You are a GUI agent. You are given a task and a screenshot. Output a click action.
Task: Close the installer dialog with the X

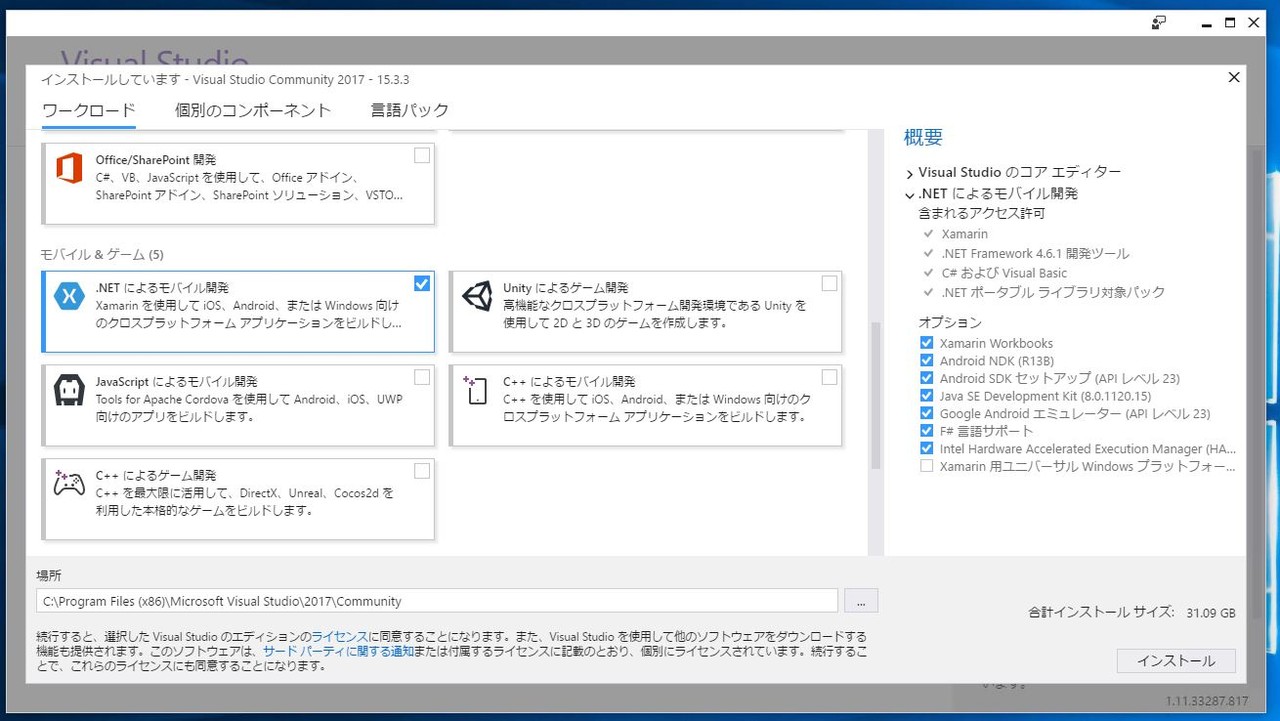1234,77
